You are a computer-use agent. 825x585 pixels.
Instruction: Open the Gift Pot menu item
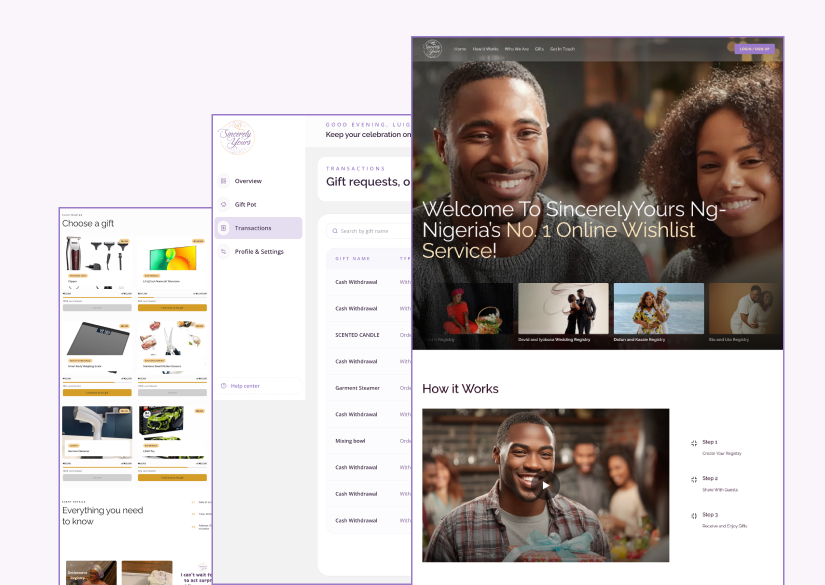tap(258, 205)
